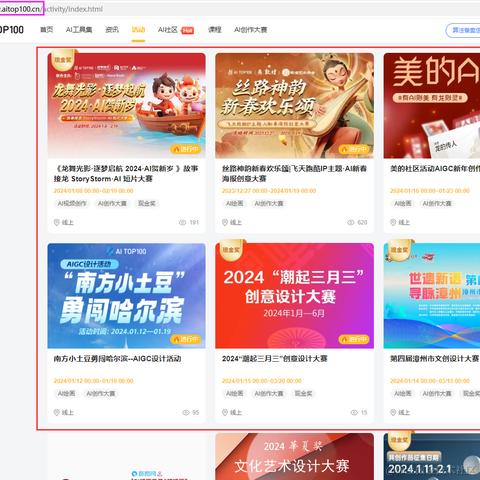
Task: Click the 现金奖 ribbon on 漳州 card
Action: point(399,250)
